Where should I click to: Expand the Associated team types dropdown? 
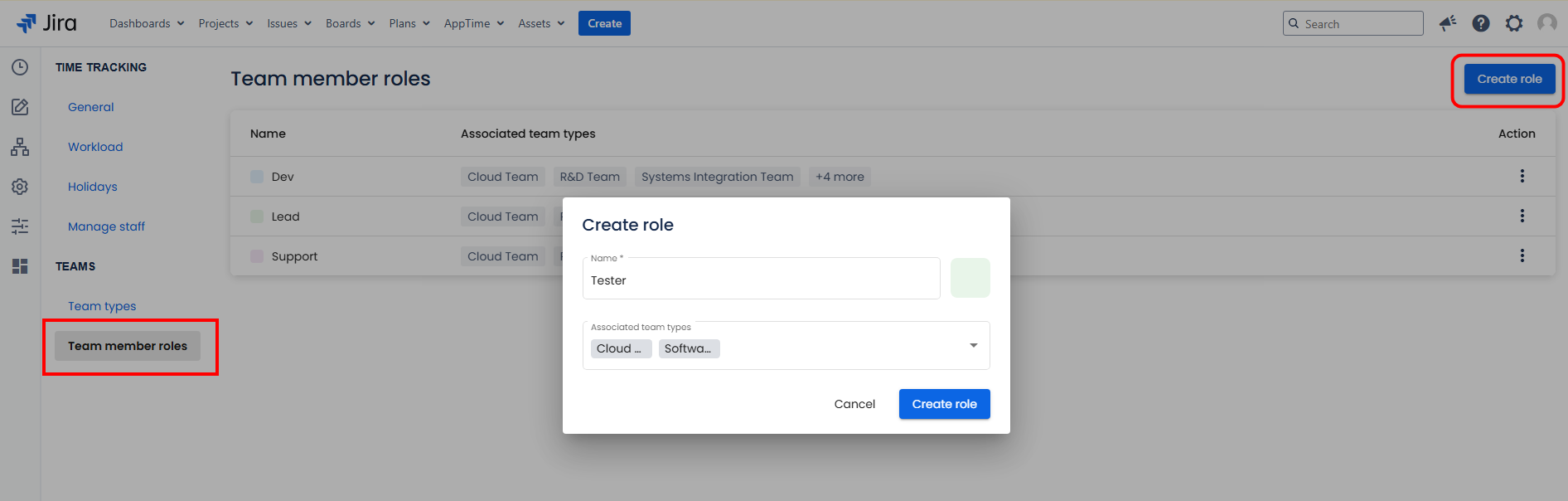(973, 346)
